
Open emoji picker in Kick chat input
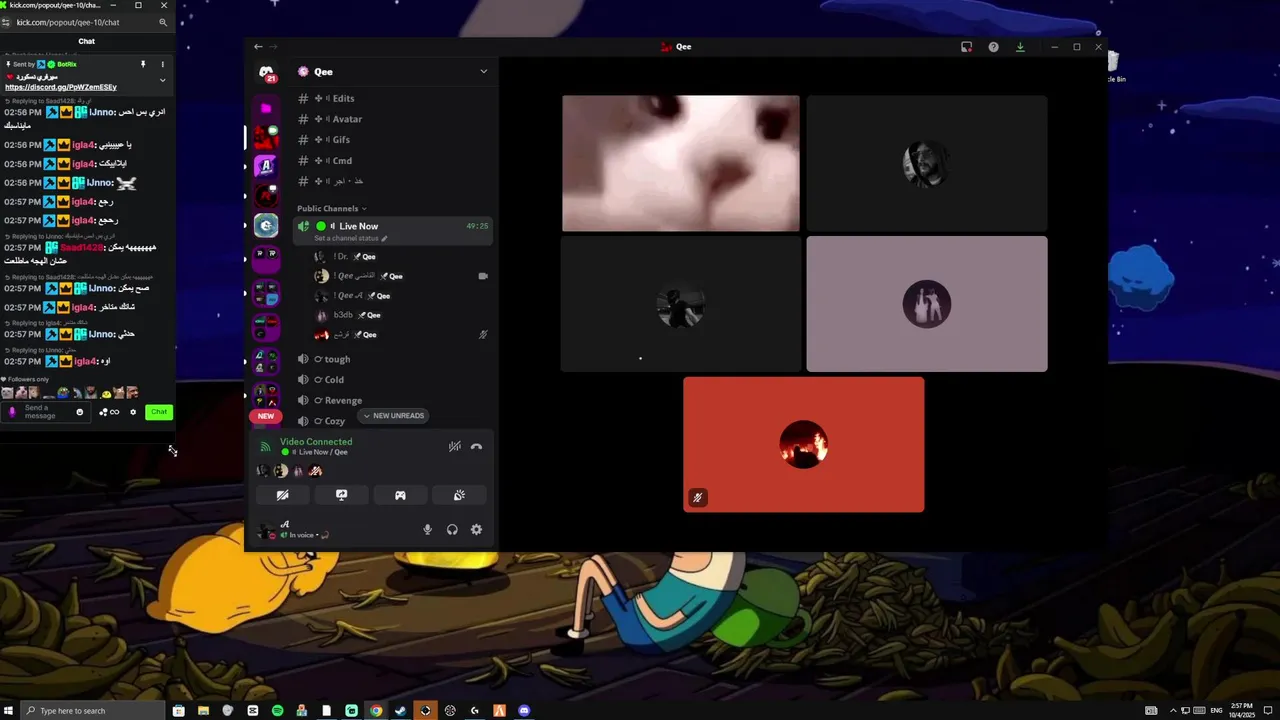point(80,412)
